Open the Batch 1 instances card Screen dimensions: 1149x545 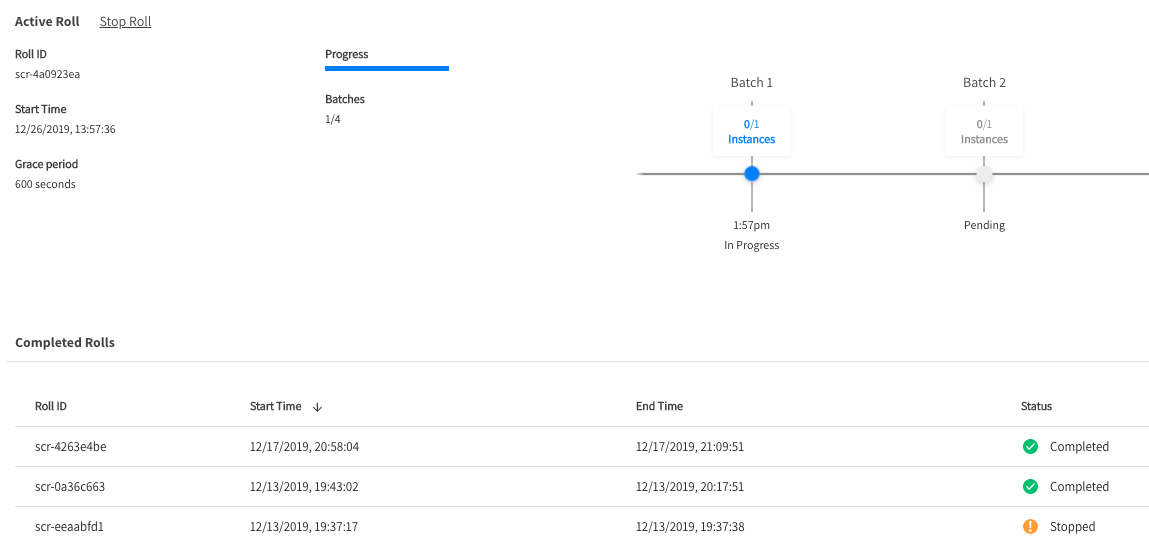point(752,131)
